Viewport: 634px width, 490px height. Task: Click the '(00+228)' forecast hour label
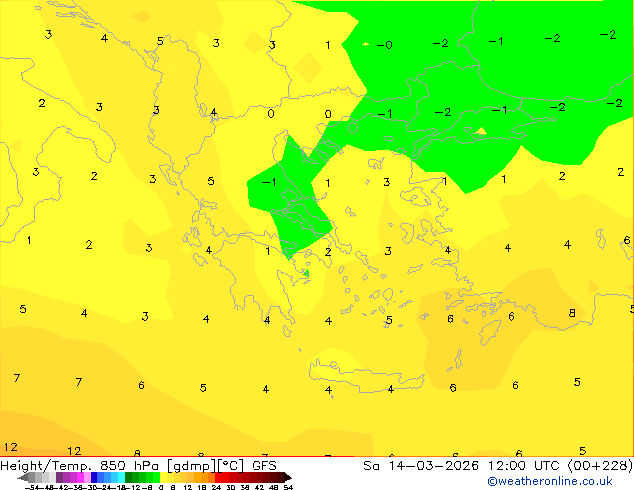pos(600,466)
